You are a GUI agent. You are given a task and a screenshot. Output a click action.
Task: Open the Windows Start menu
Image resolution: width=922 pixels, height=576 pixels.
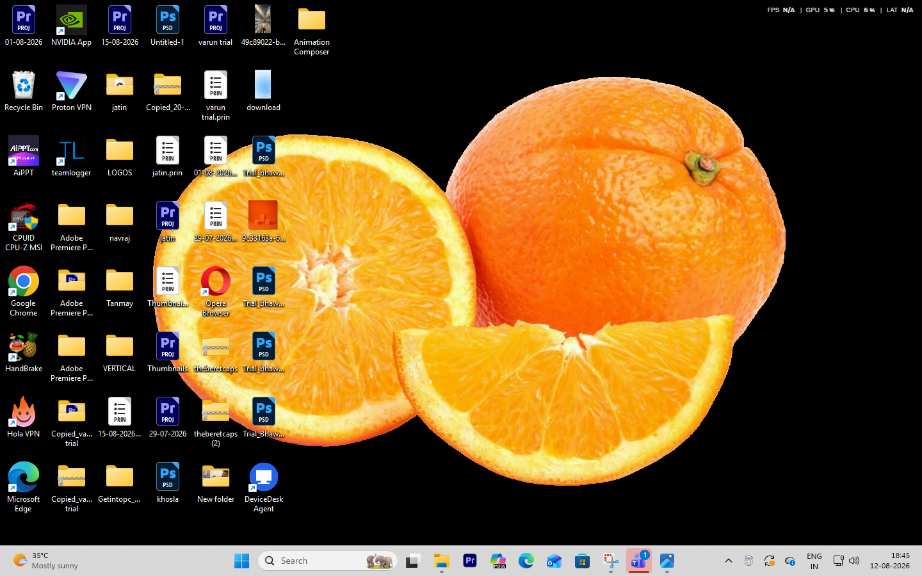tap(241, 561)
